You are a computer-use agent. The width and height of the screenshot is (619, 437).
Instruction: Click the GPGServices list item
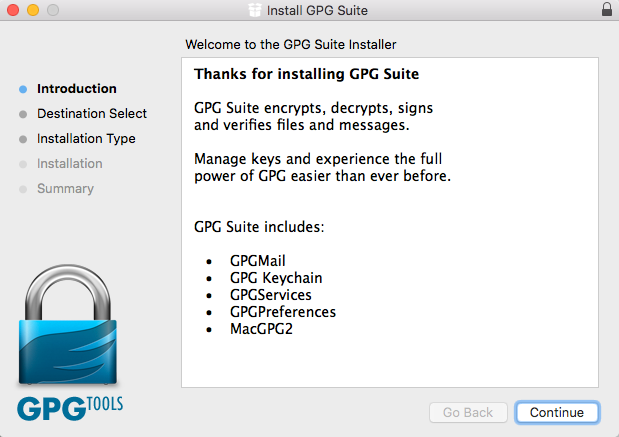[270, 295]
